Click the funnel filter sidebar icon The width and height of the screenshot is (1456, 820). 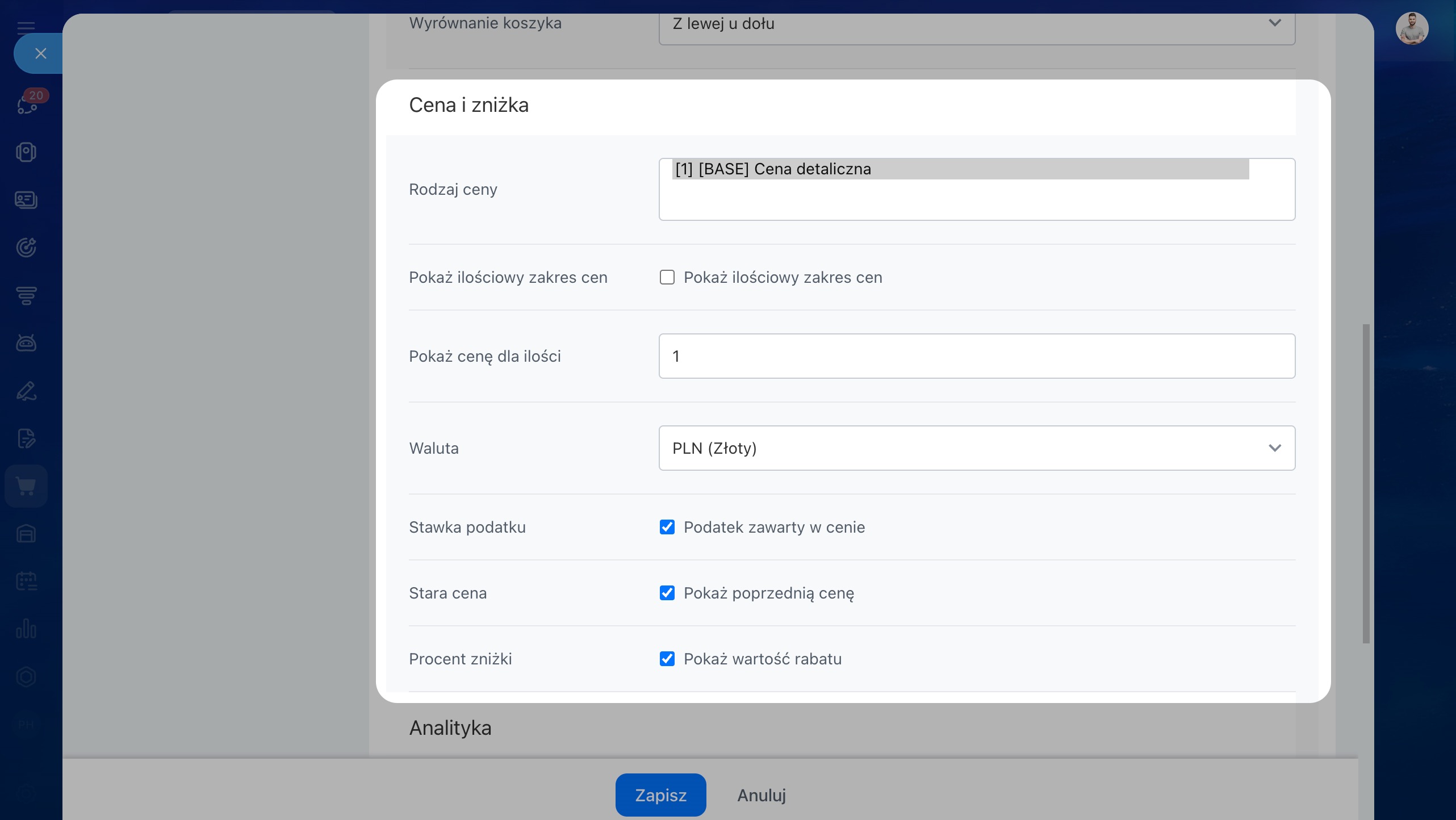[26, 295]
